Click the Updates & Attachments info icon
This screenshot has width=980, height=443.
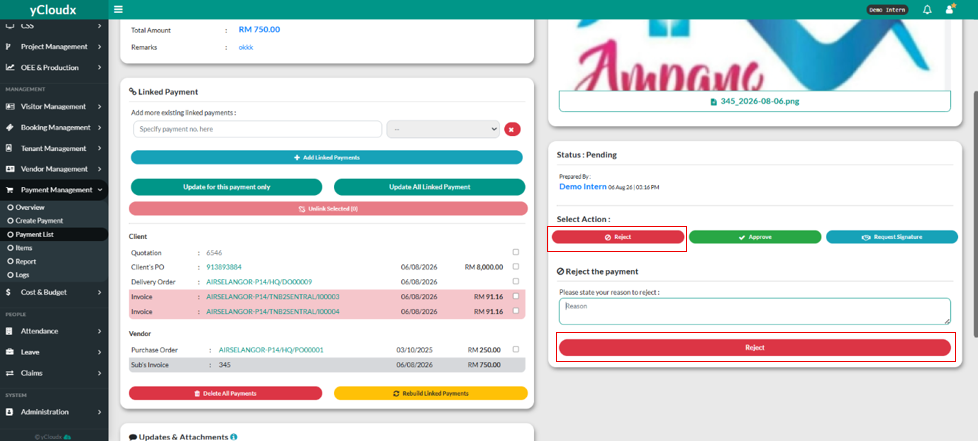click(233, 437)
